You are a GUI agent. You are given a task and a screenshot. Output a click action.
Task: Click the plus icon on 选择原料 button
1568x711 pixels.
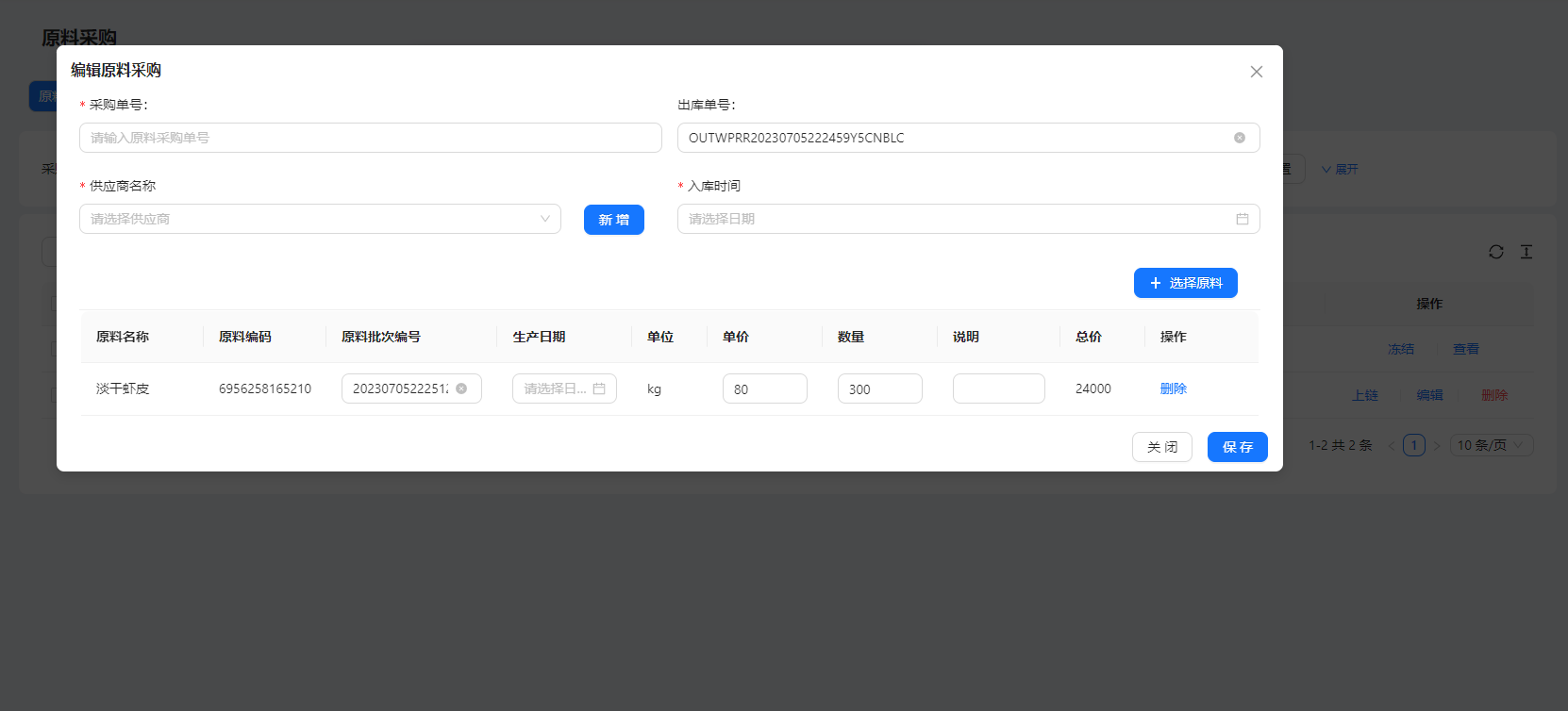(x=1155, y=283)
